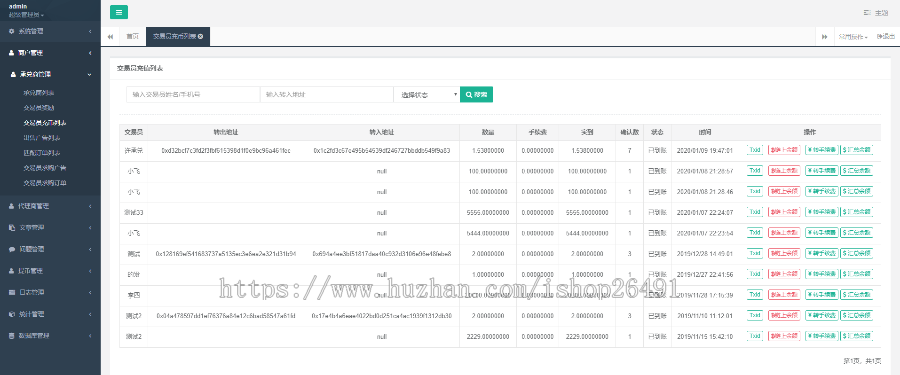
Task: Open 交易员求购订单 in the sidebar
Action: (45, 183)
